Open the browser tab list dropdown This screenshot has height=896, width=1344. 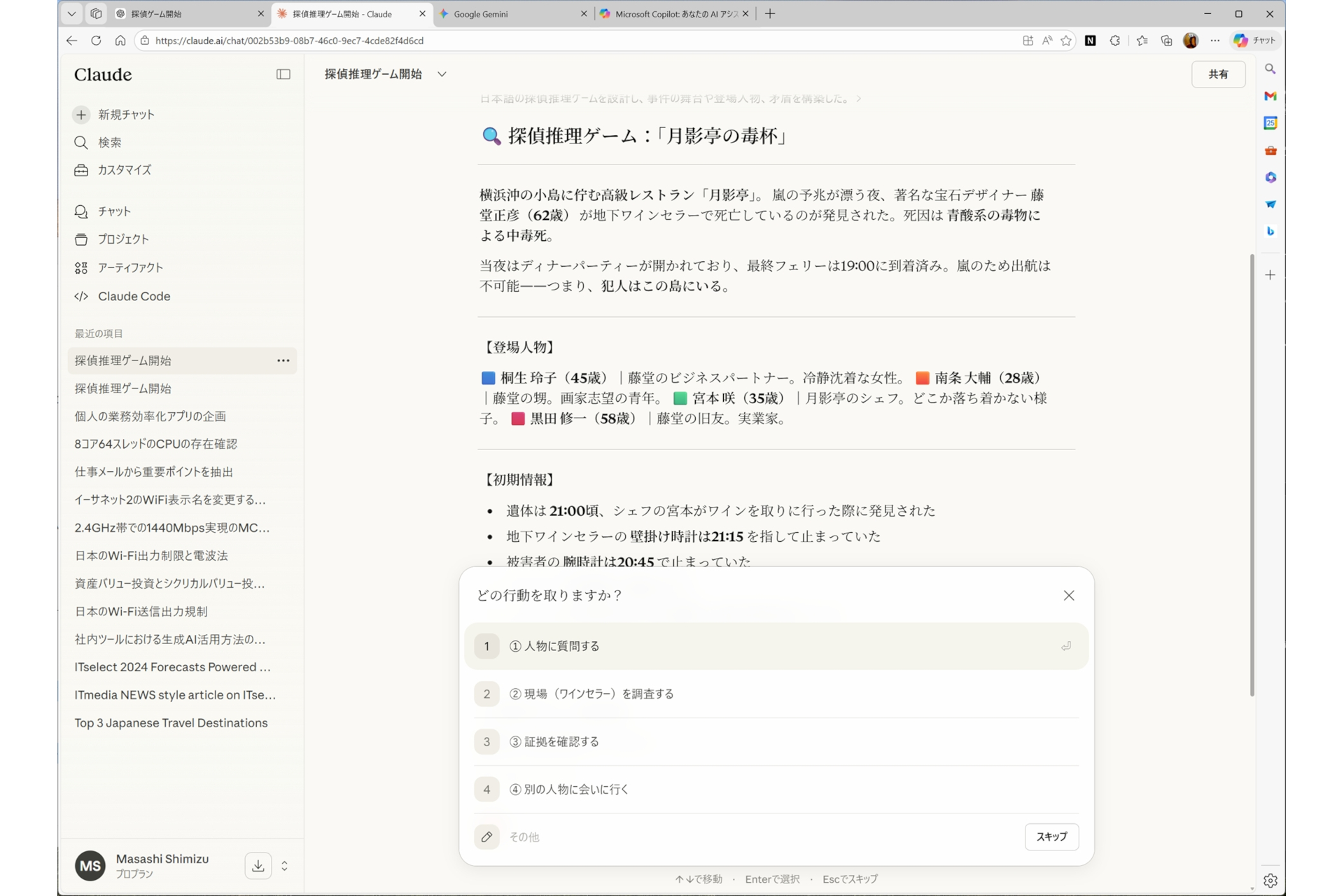tap(71, 13)
